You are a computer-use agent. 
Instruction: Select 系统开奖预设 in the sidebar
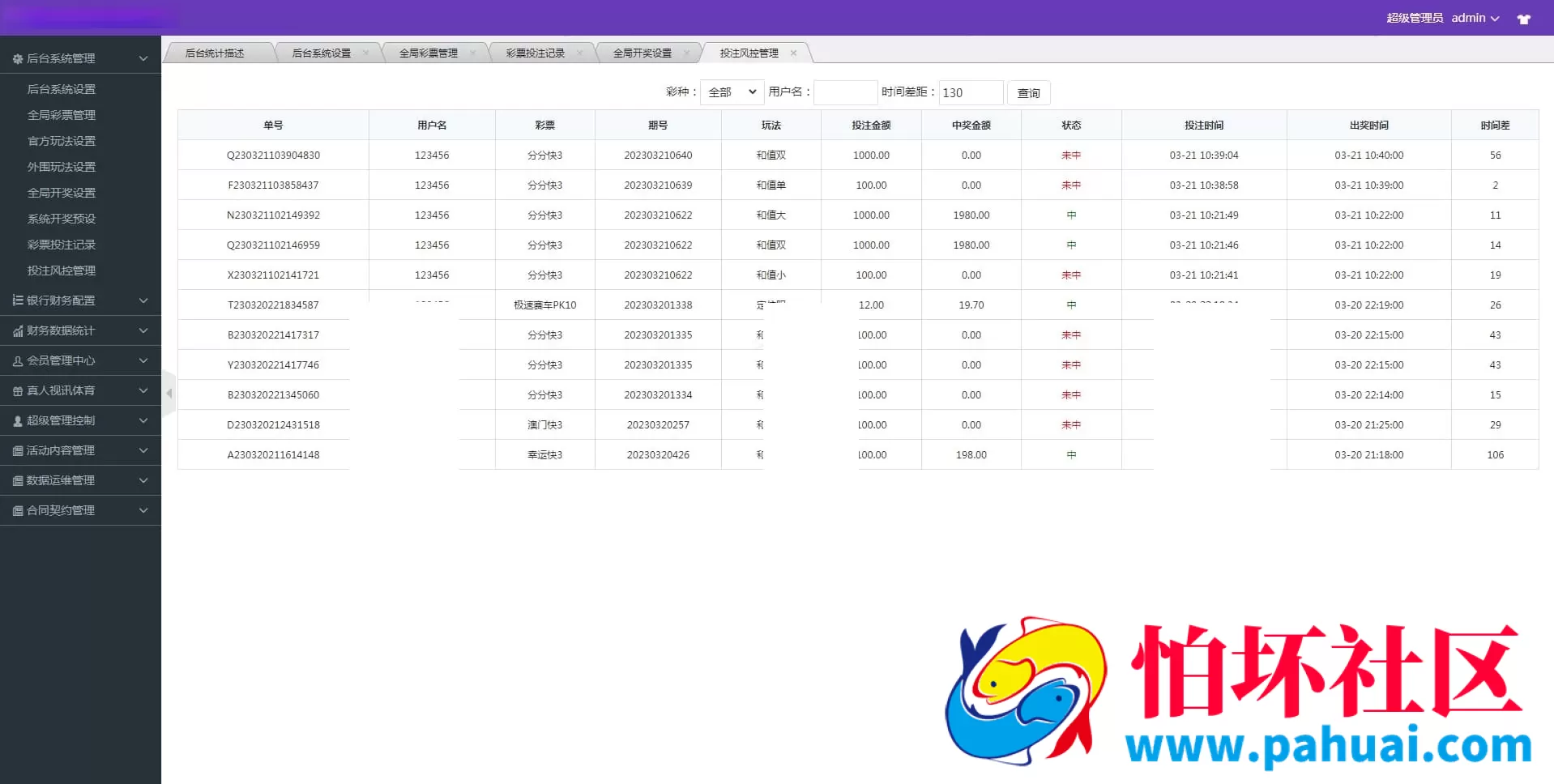(x=63, y=219)
